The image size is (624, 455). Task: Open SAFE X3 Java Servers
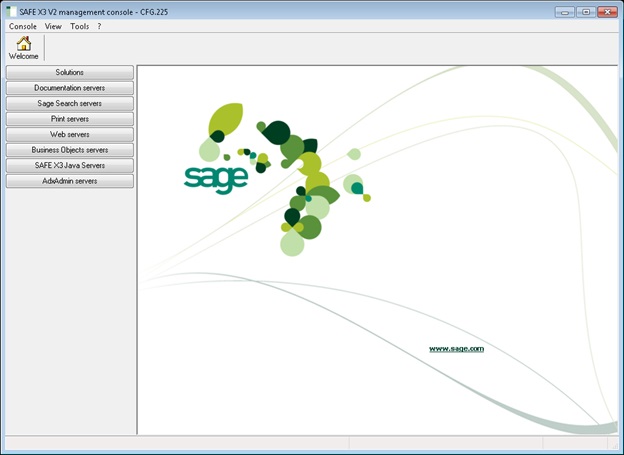pos(70,166)
